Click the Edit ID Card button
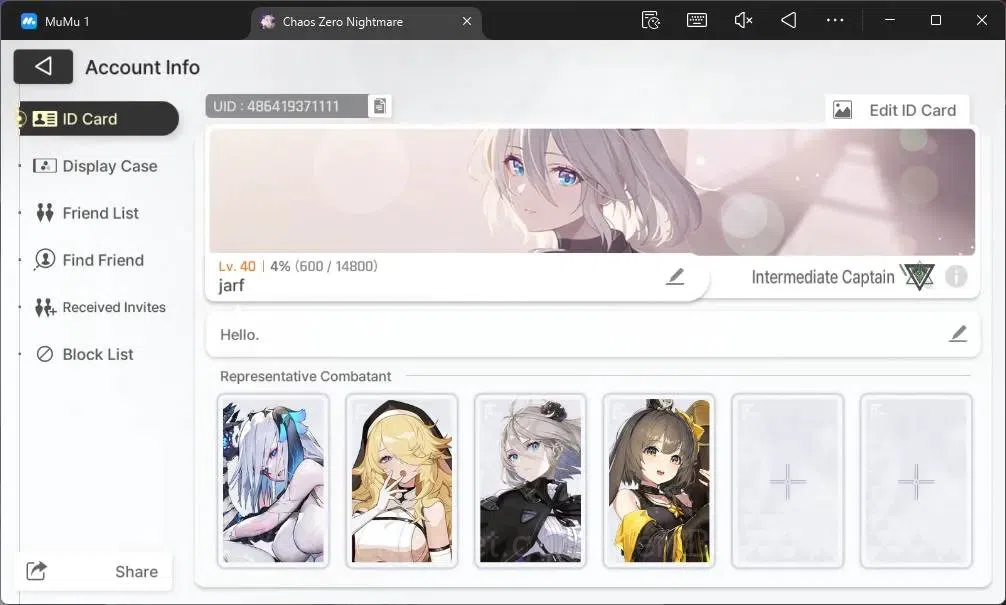The width and height of the screenshot is (1006, 605). [x=896, y=110]
